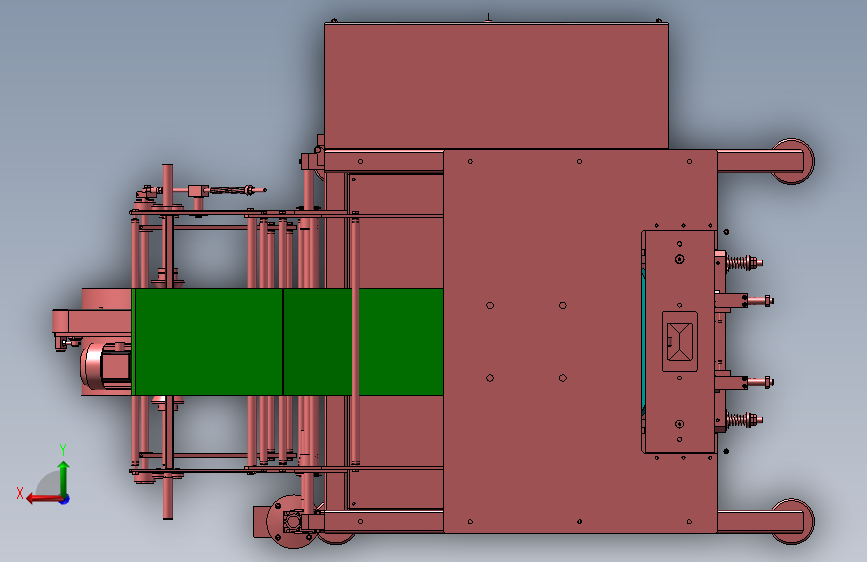Select the large top hood panel

496,86
